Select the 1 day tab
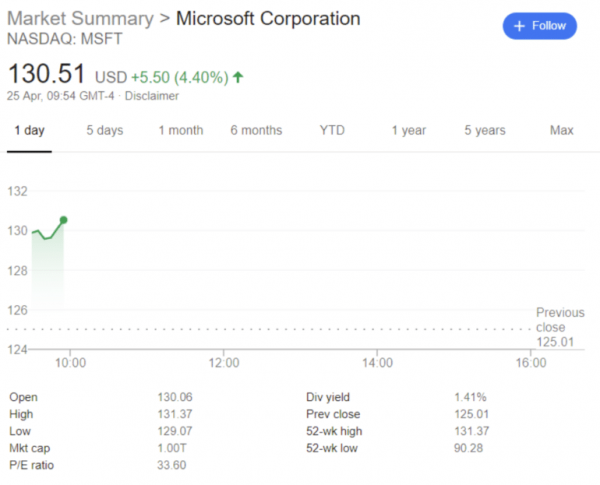The width and height of the screenshot is (600, 485). point(29,130)
